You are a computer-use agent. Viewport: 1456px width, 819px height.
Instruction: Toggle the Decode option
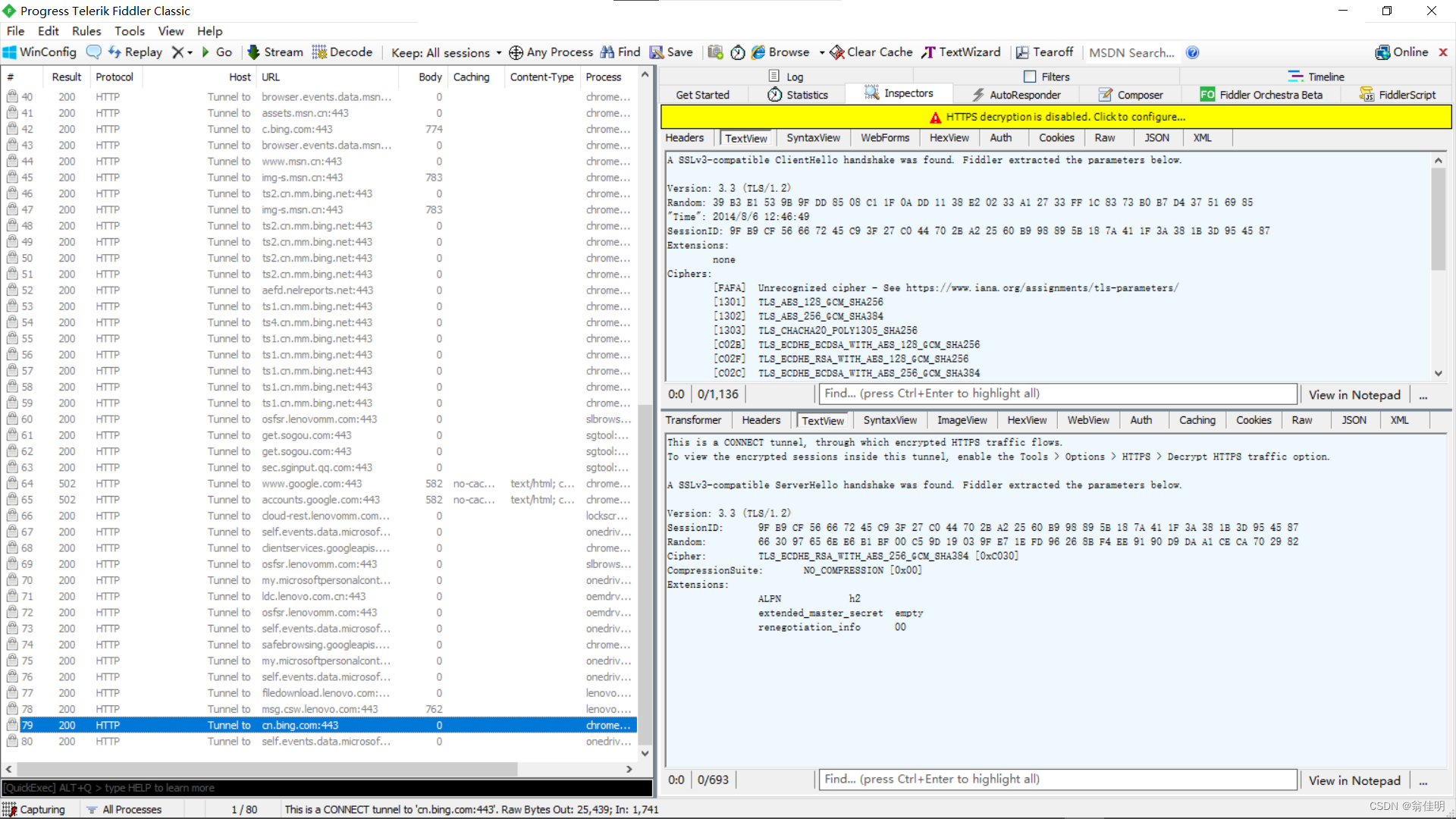tap(342, 52)
